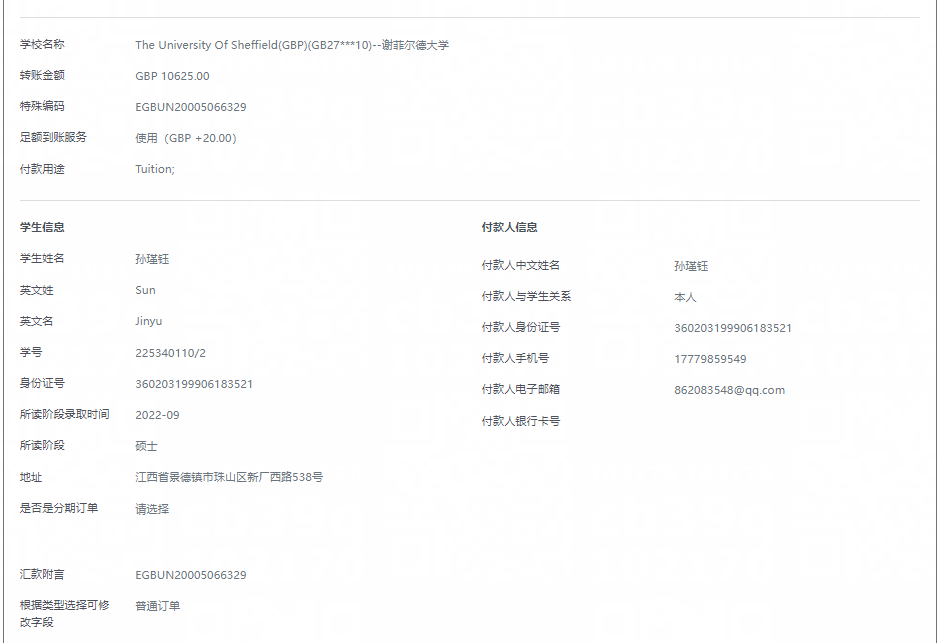Click the 汇款附言 remittance remark value
The height and width of the screenshot is (643, 939).
click(190, 575)
